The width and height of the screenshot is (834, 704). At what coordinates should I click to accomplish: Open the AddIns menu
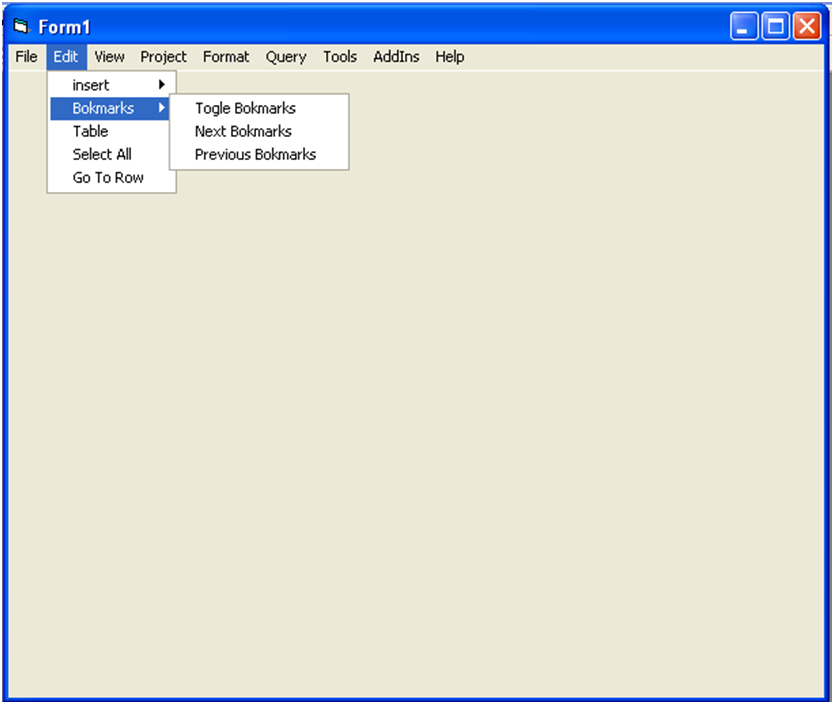(396, 57)
